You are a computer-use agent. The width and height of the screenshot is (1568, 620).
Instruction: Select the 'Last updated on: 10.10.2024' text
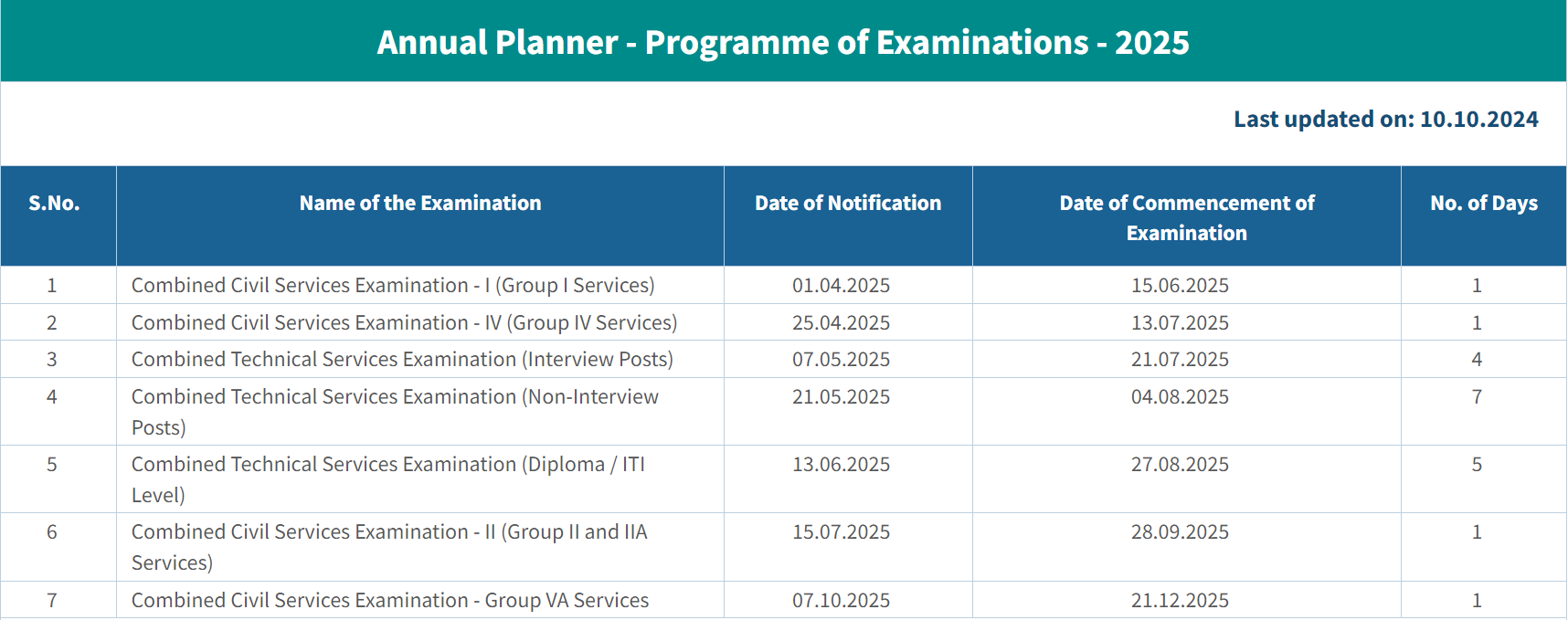[x=1385, y=120]
